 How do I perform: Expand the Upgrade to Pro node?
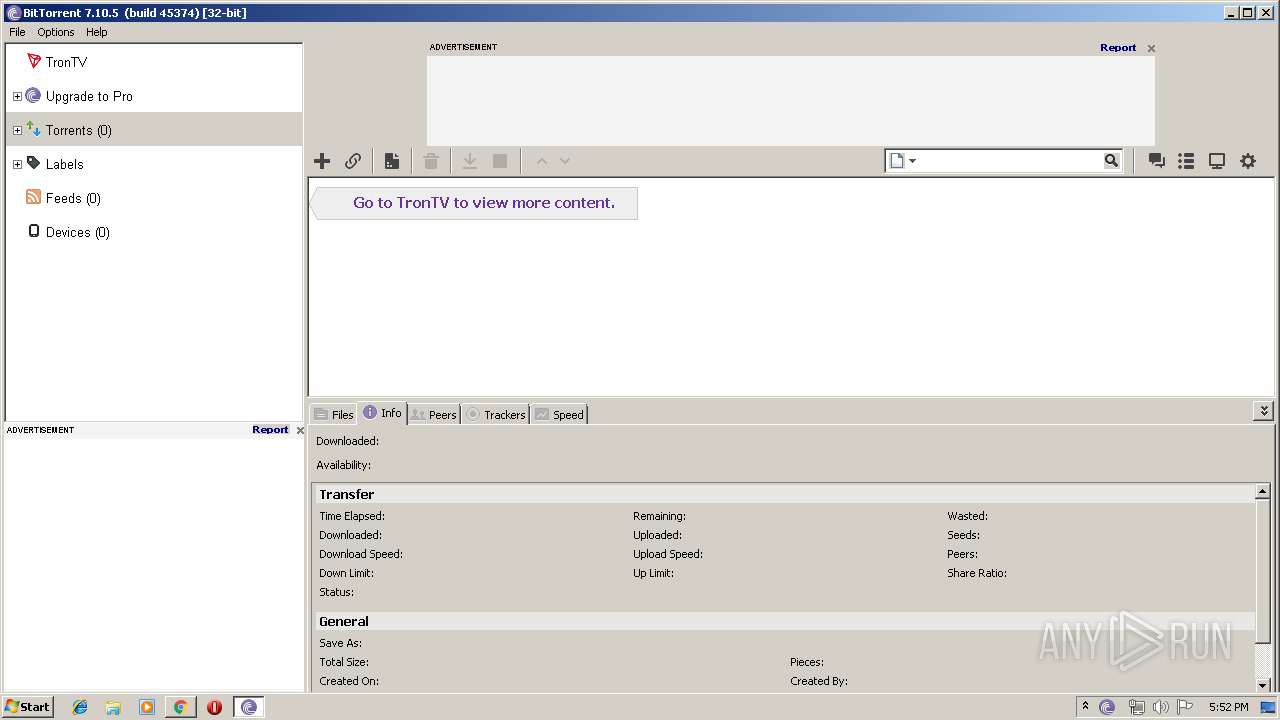point(17,96)
